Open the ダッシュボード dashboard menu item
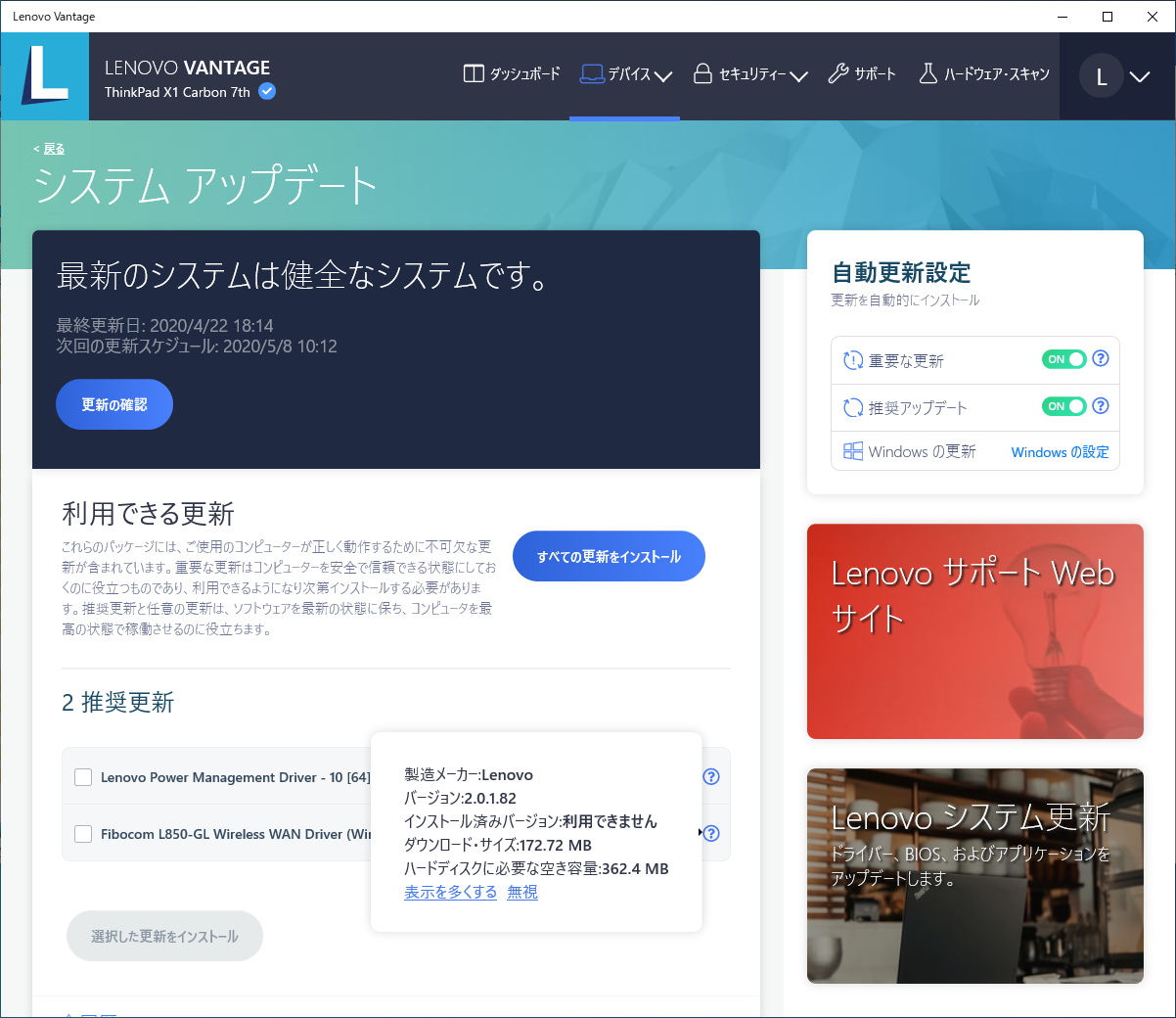 pyautogui.click(x=512, y=74)
